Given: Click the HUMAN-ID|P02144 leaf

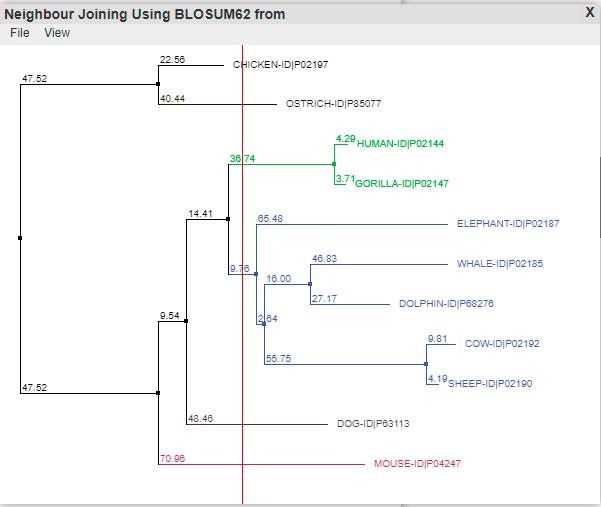Looking at the screenshot, I should click(x=400, y=144).
